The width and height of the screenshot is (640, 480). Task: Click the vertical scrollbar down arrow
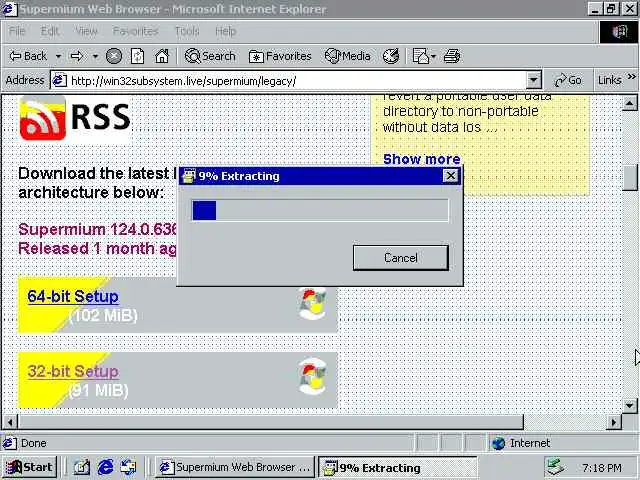(x=629, y=406)
